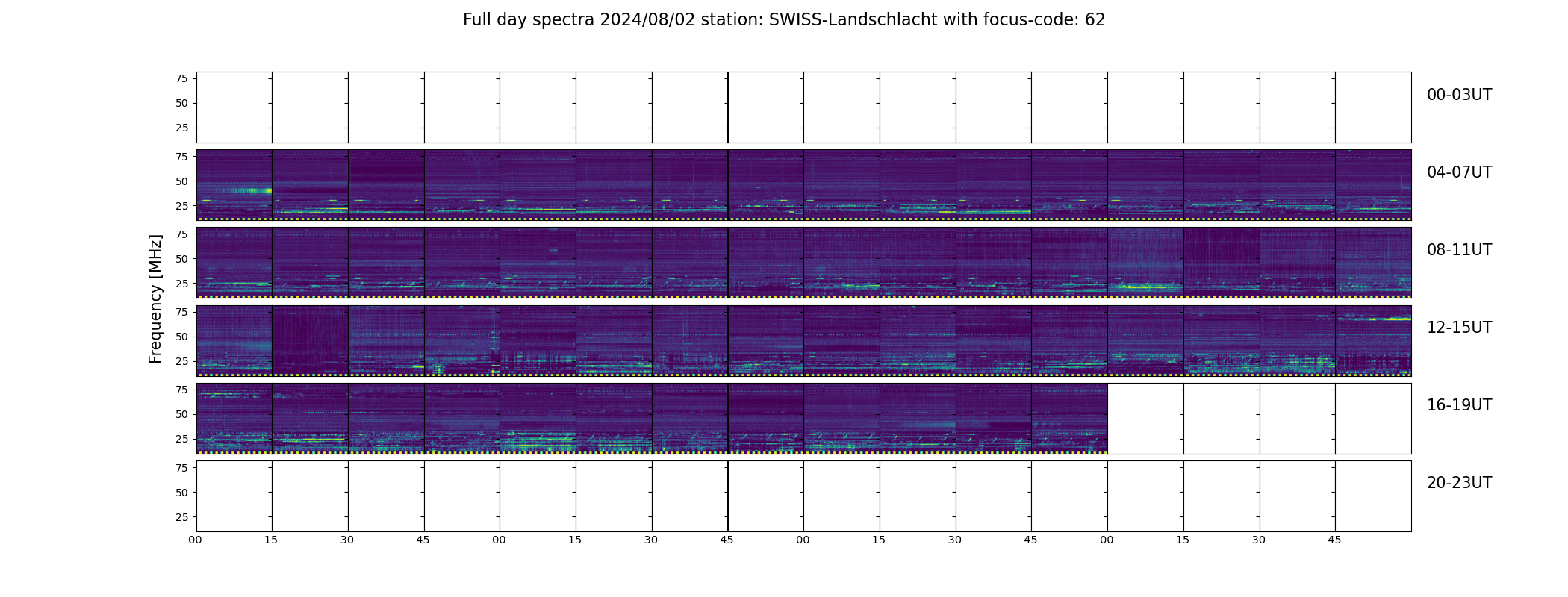
Task: Open the 07:45–08:00 last panel of the 04-07UT row
Action: click(x=1373, y=185)
